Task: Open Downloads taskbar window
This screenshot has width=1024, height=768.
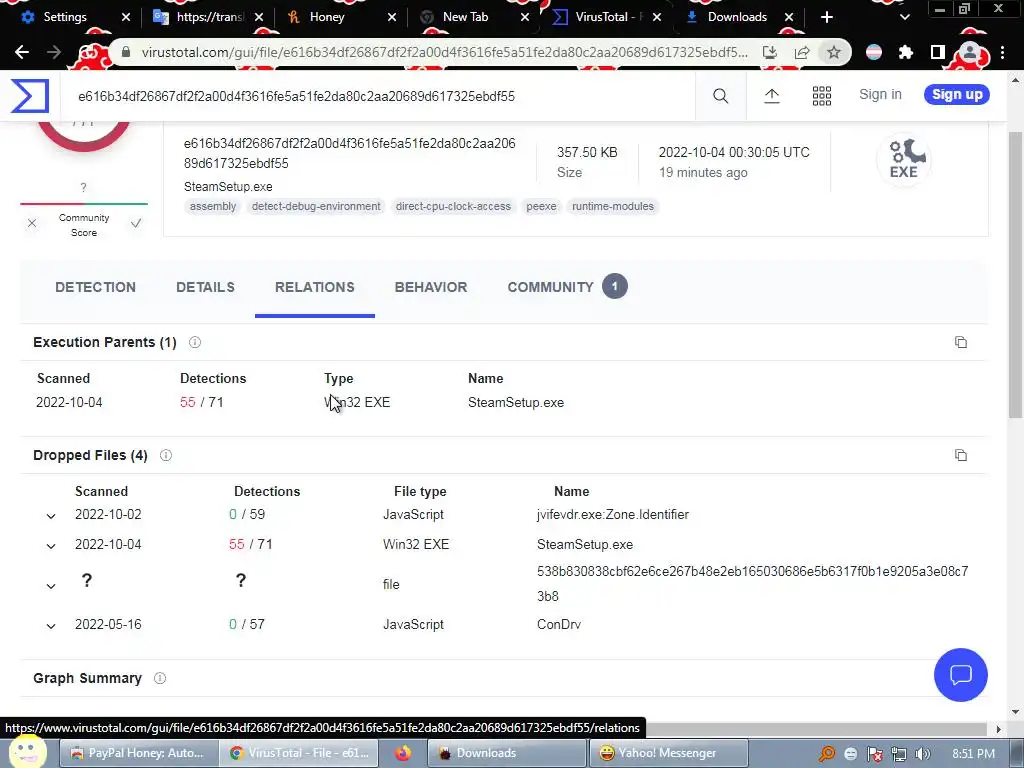Action: pyautogui.click(x=506, y=753)
